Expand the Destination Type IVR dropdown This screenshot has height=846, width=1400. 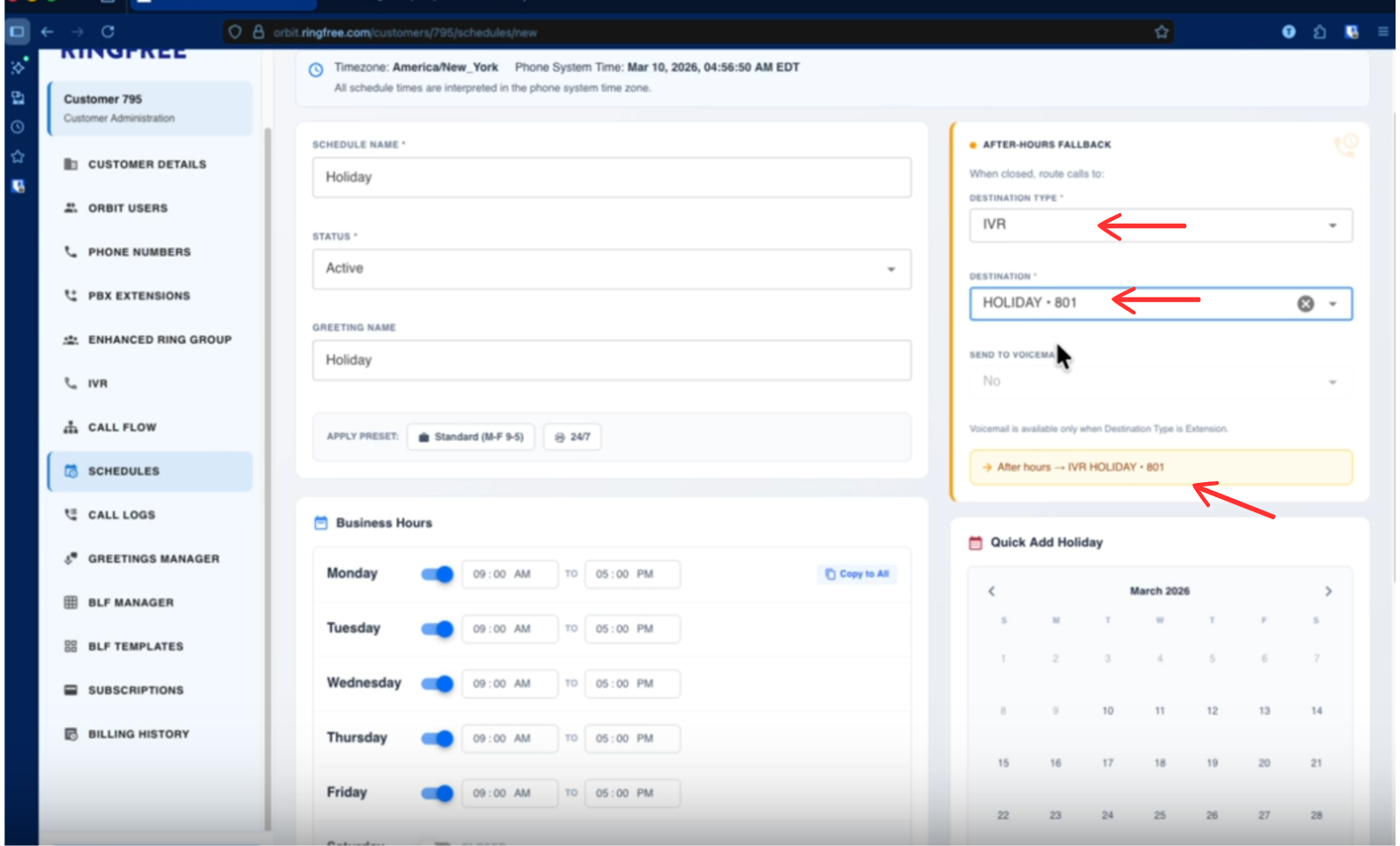click(1159, 225)
